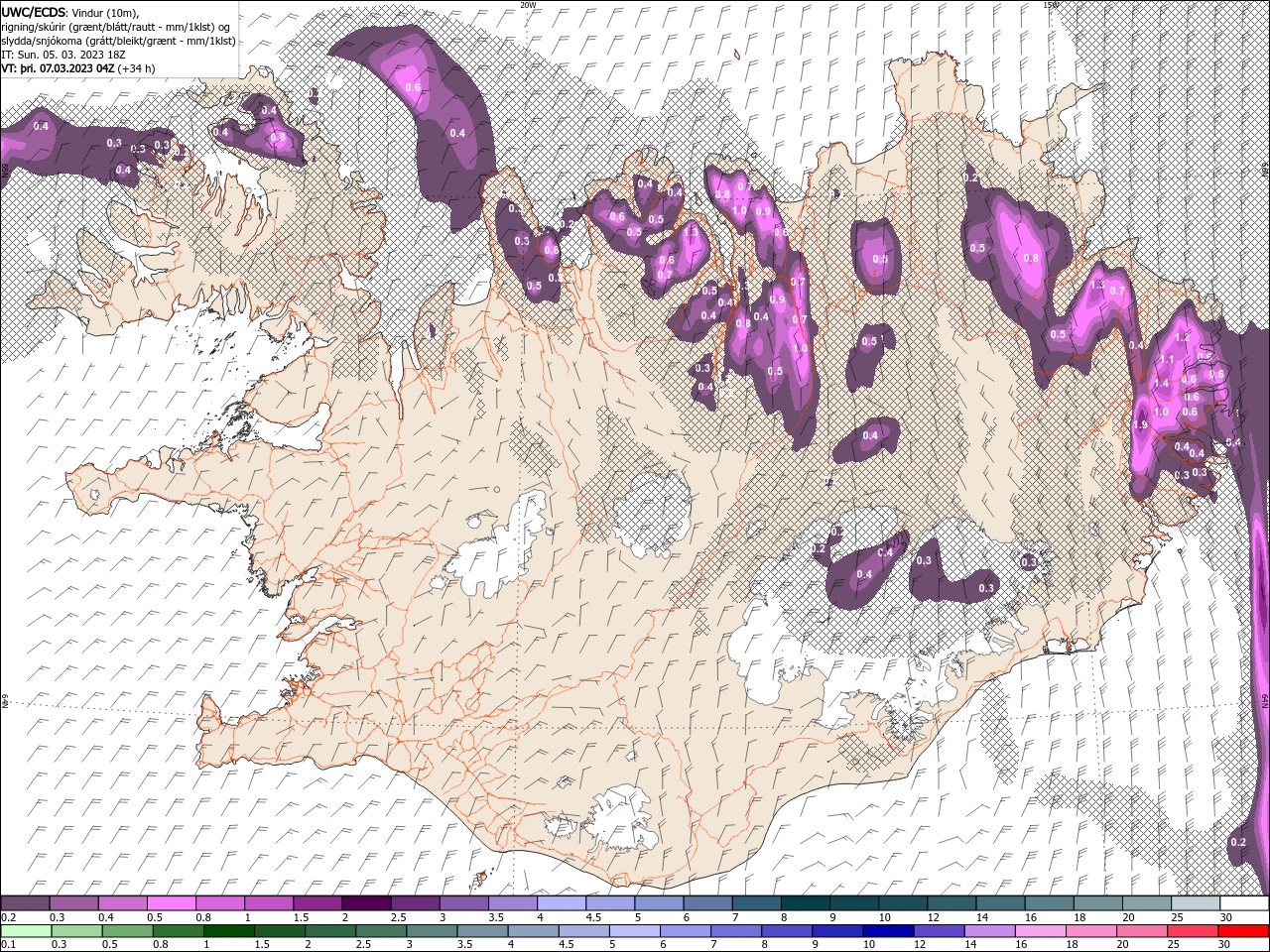Select the darkest green 1 rain legend swatch
1270x952 pixels.
(229, 930)
